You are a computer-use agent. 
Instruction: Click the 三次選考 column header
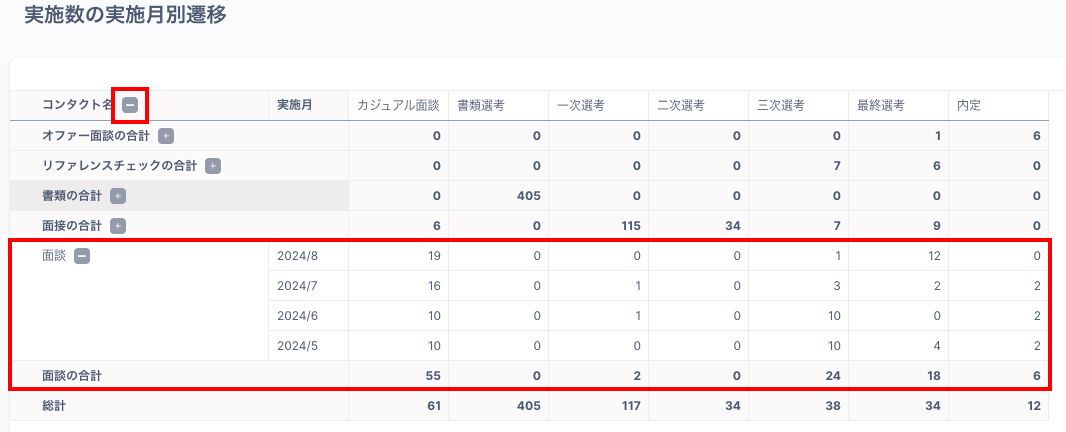pos(781,105)
